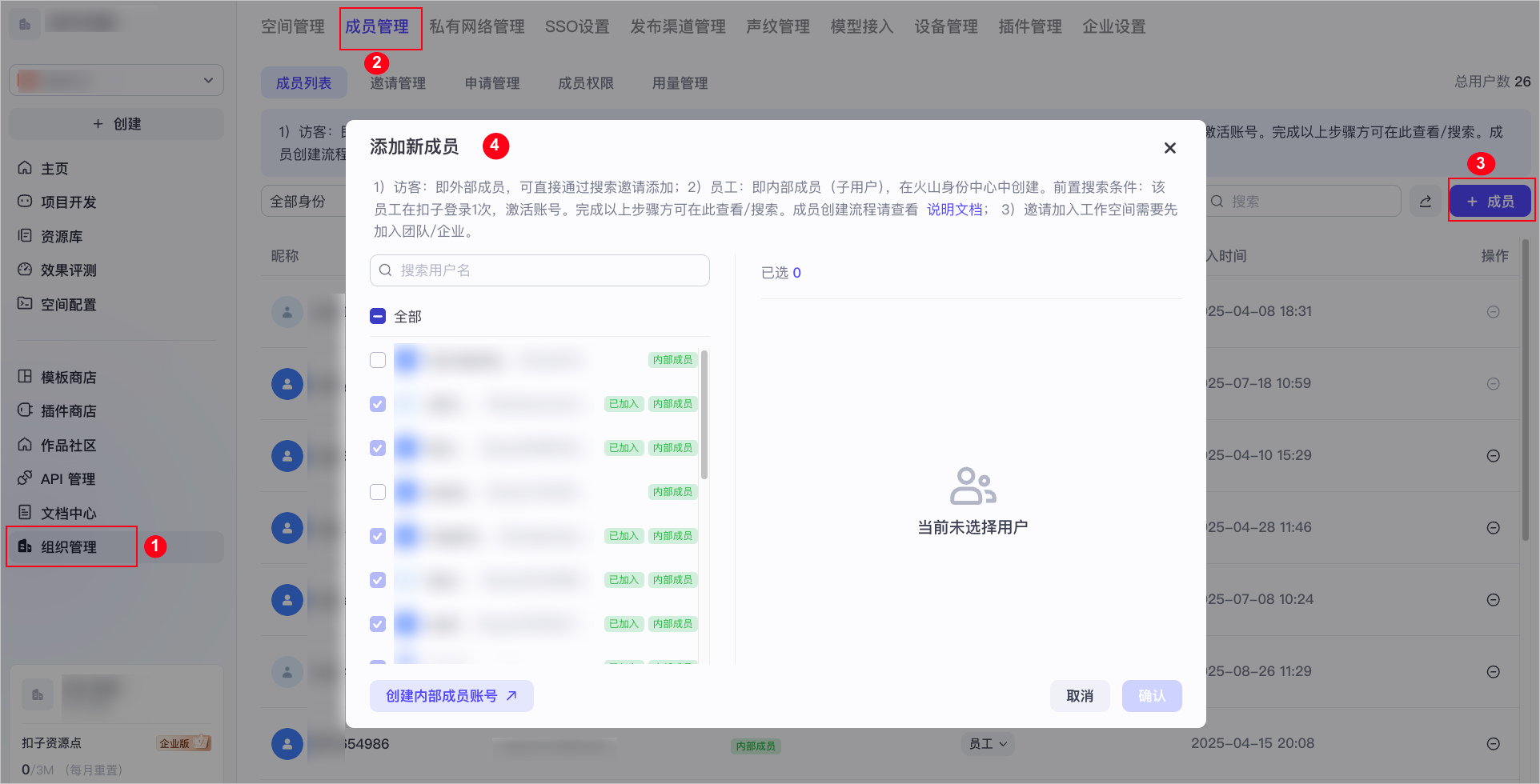1540x784 pixels.
Task: Click remove icon in the 2025-04-15 20:08 row
Action: tap(1494, 744)
